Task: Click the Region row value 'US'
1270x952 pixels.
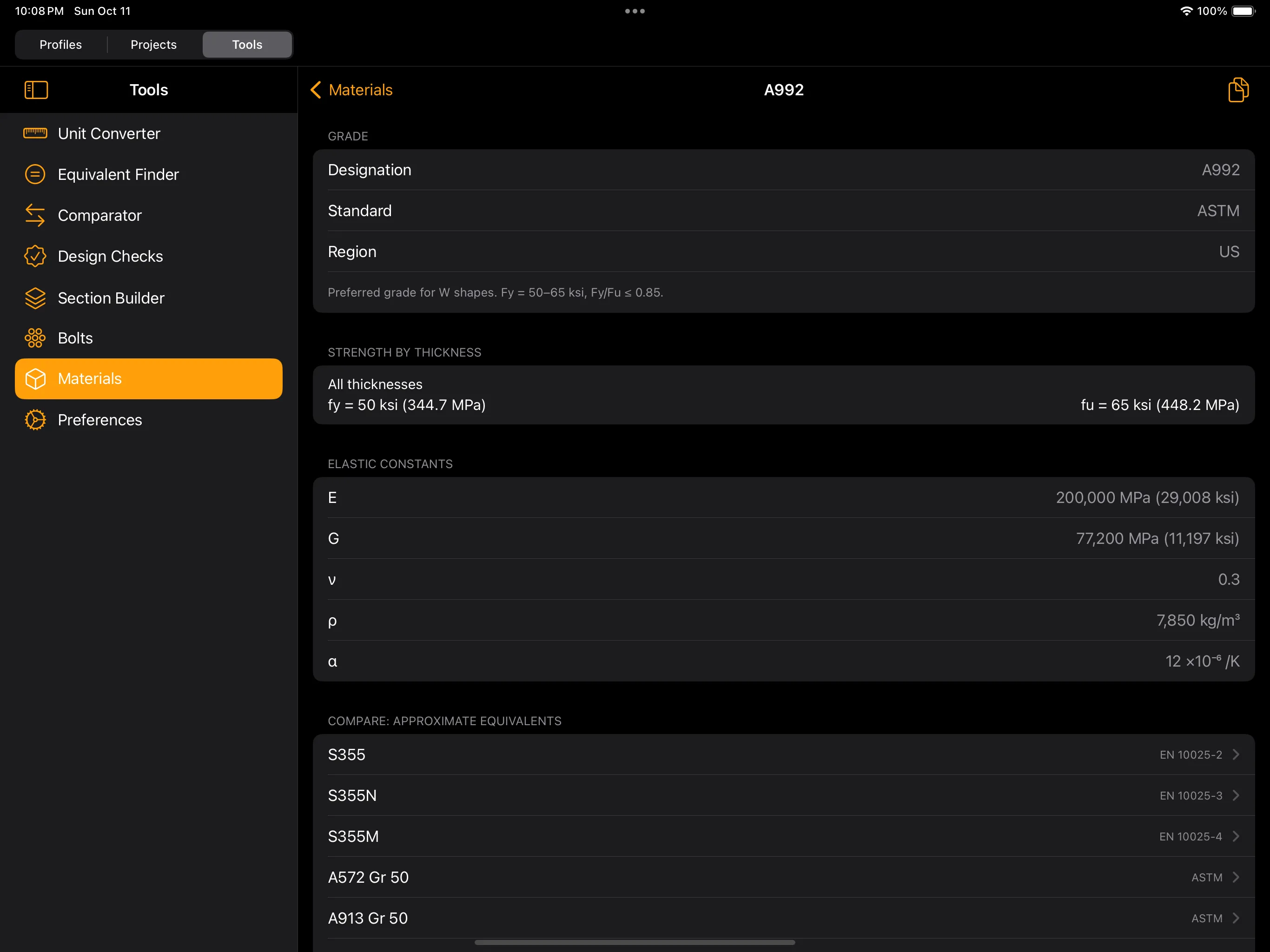Action: coord(1229,251)
